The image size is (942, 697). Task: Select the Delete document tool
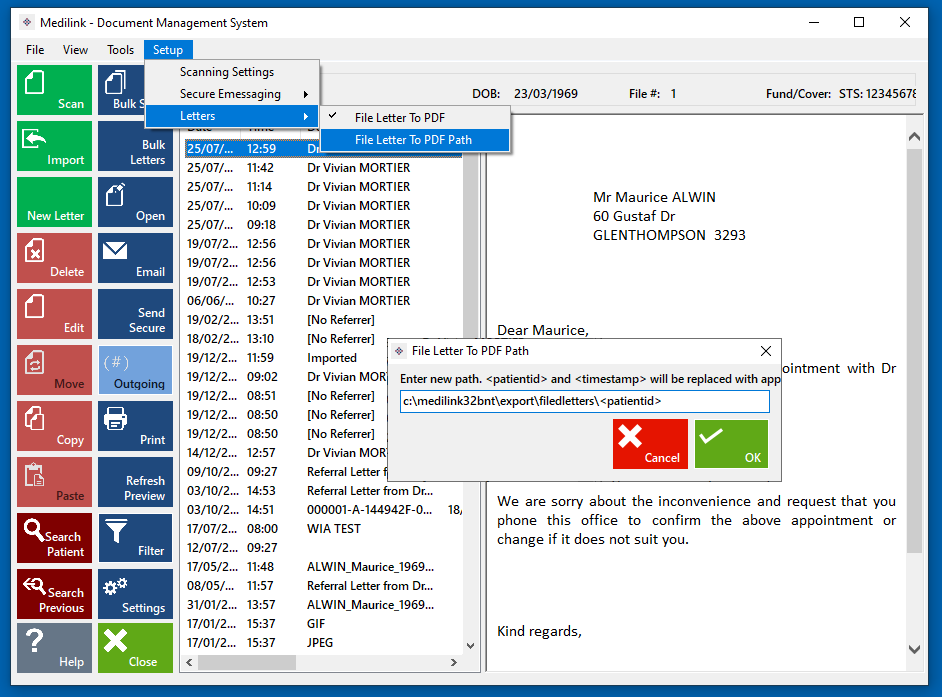54,258
